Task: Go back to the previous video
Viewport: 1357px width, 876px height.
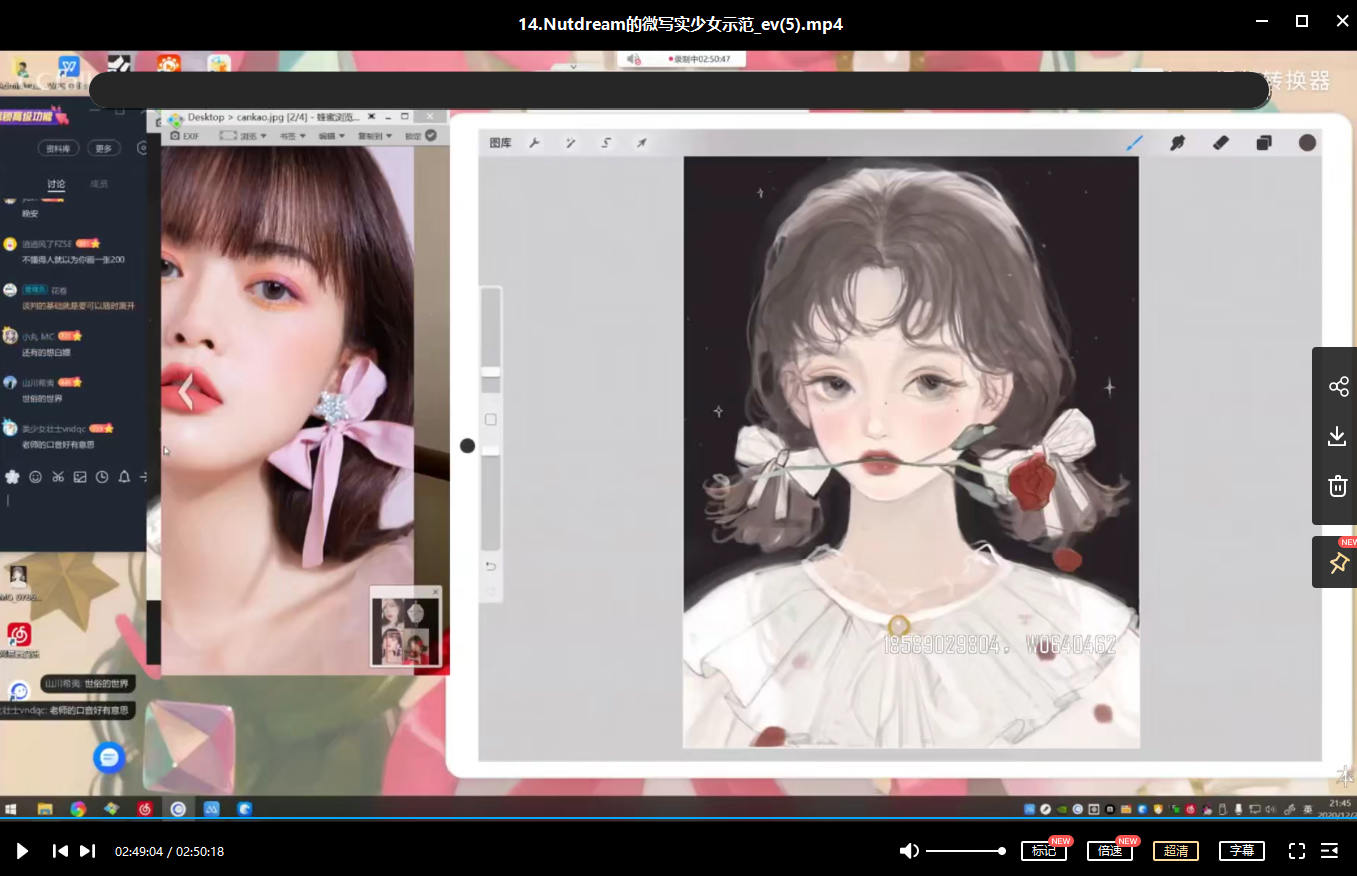Action: click(x=60, y=851)
